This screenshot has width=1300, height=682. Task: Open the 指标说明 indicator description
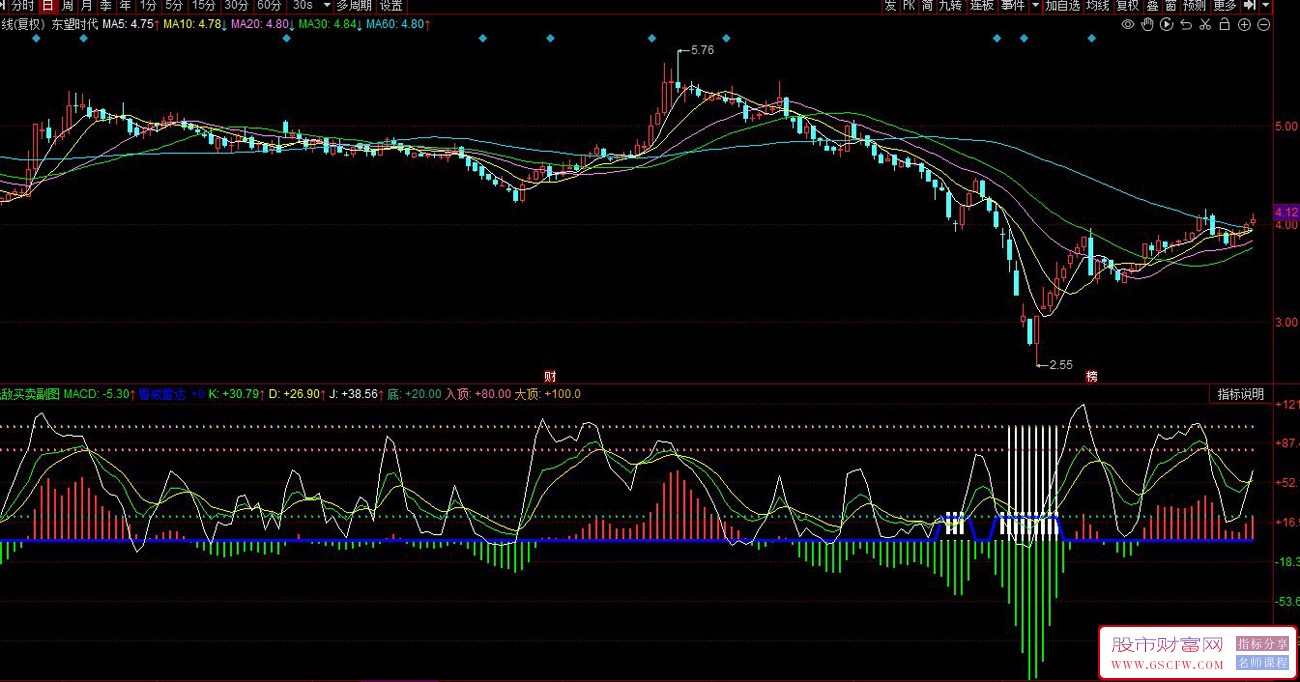(x=1240, y=394)
